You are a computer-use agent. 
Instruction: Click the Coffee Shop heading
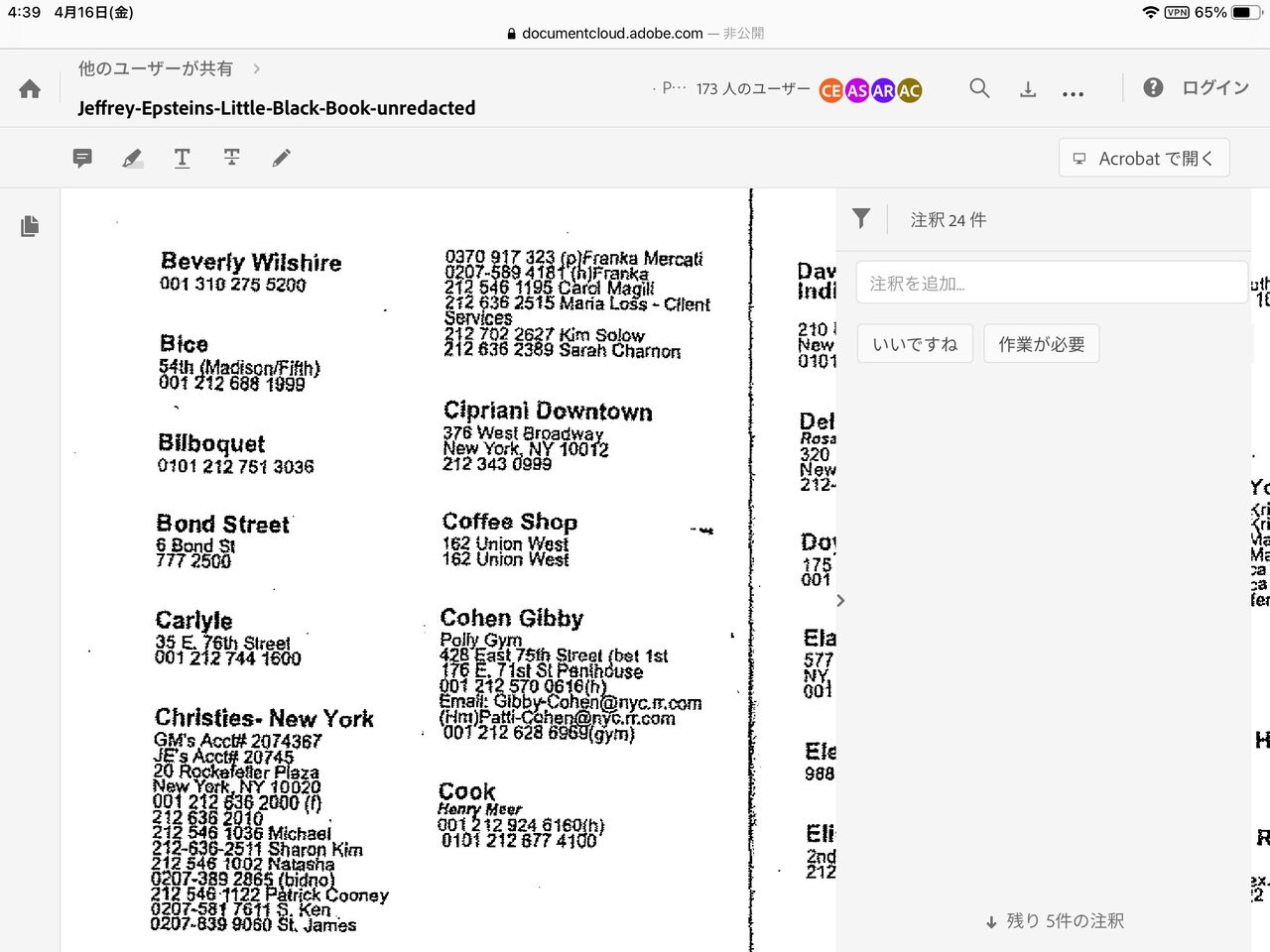(x=510, y=522)
